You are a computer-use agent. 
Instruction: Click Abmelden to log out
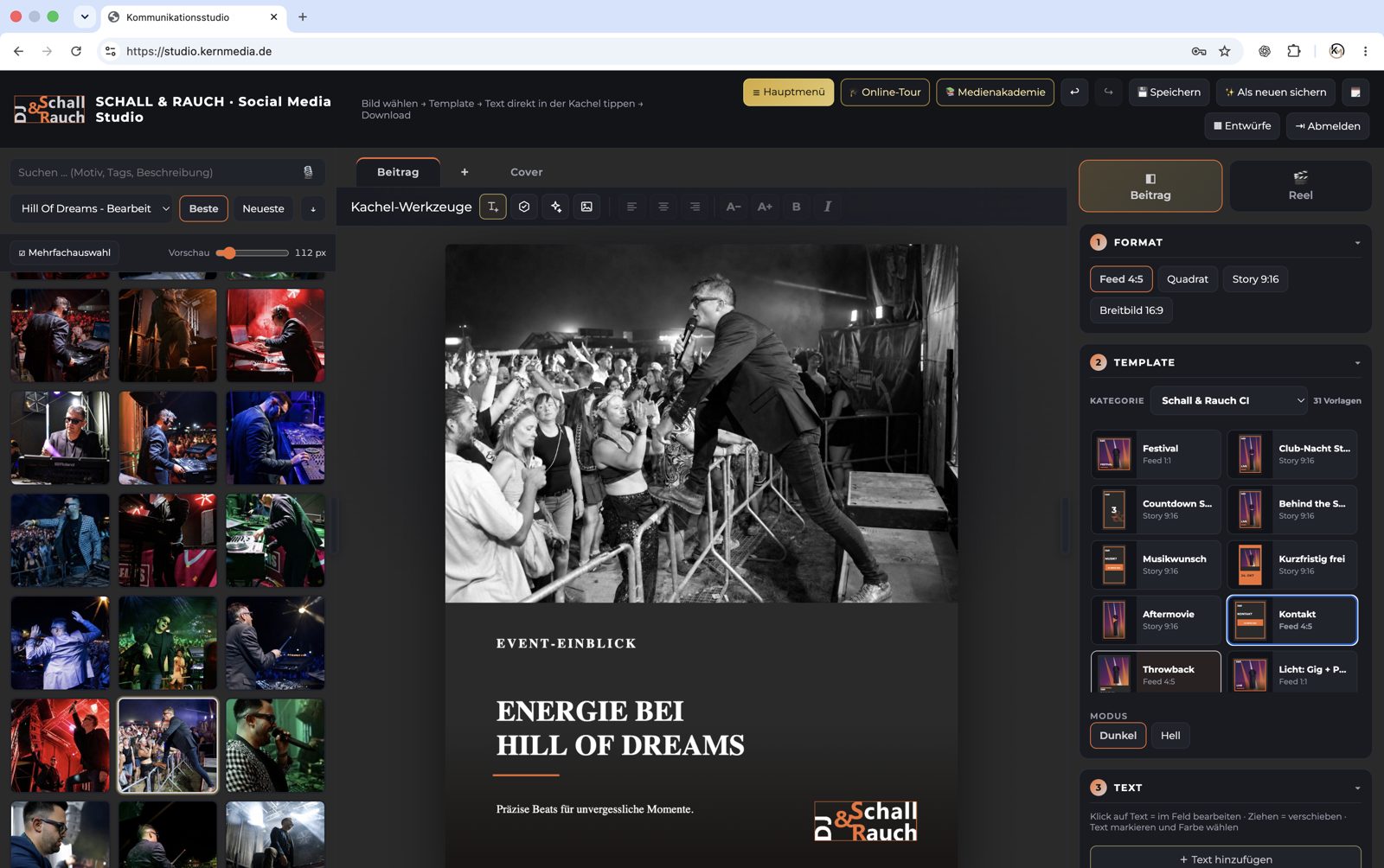tap(1328, 126)
